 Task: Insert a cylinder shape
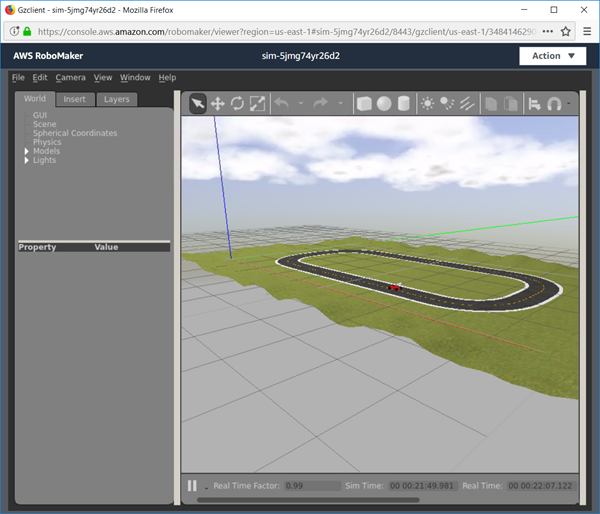(x=403, y=103)
